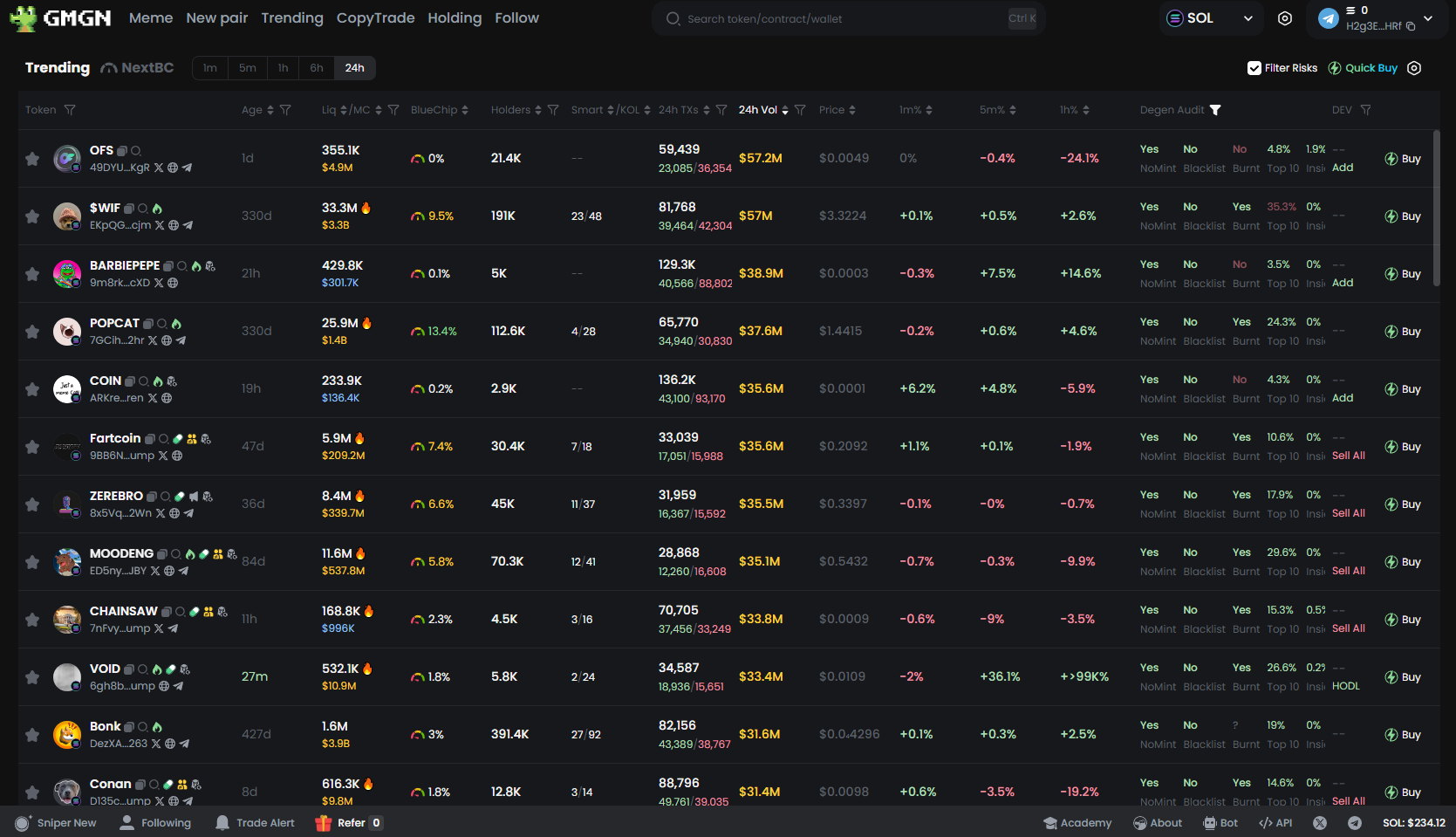1456x837 pixels.
Task: Favorite the ZEREBRO token star
Action: (x=32, y=504)
